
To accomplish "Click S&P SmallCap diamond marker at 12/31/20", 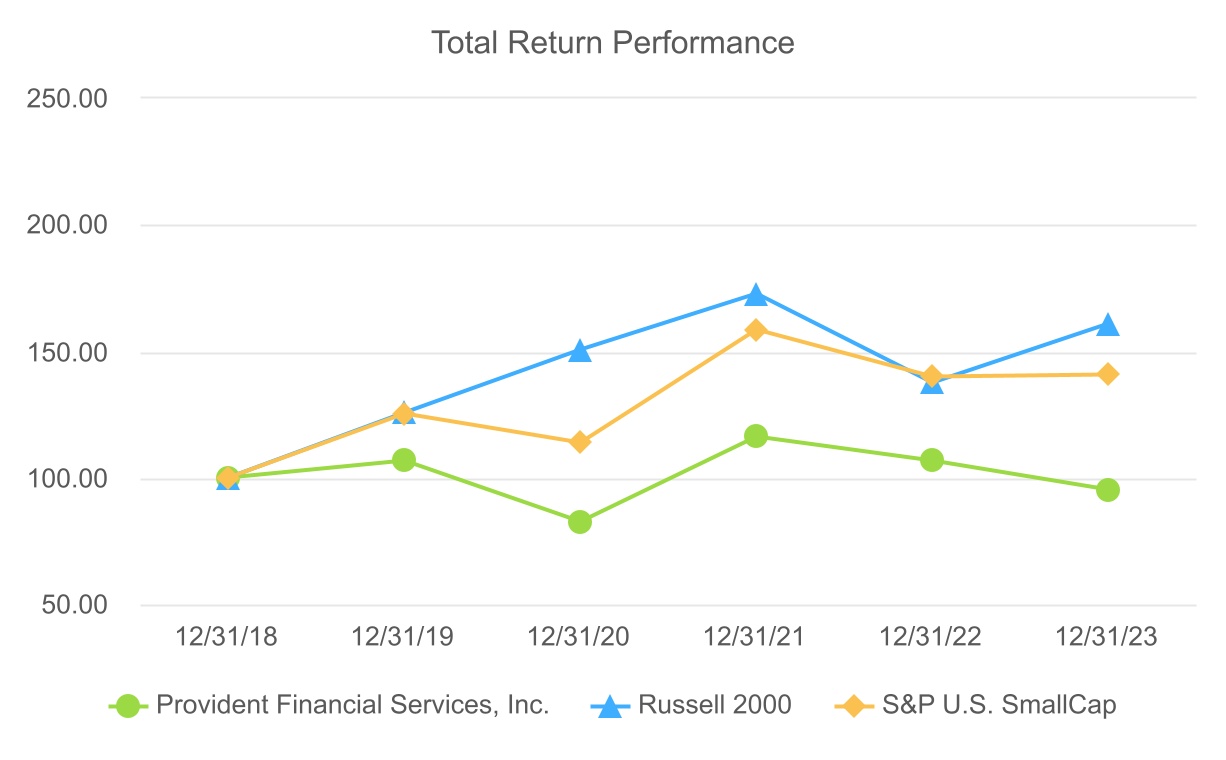I will 580,442.
